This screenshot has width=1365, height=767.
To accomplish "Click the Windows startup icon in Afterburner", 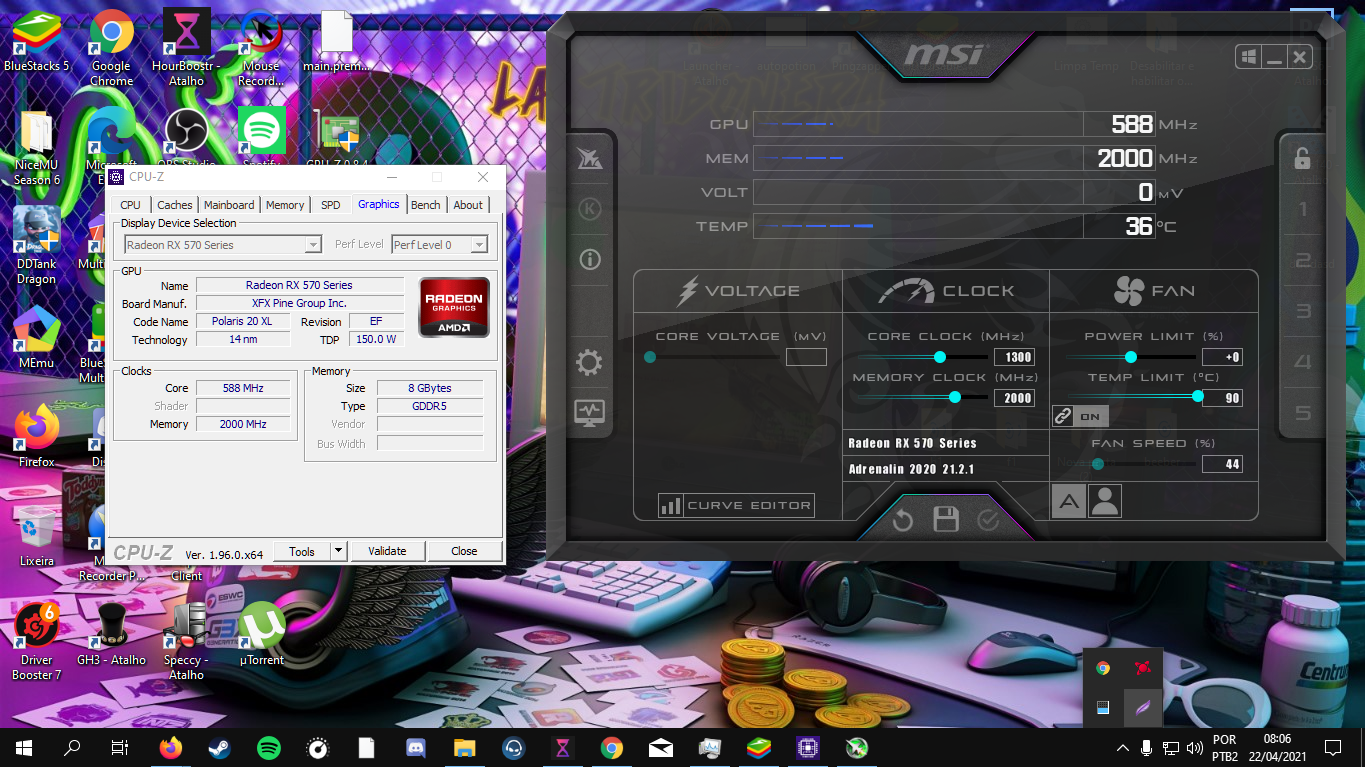I will (x=1248, y=57).
